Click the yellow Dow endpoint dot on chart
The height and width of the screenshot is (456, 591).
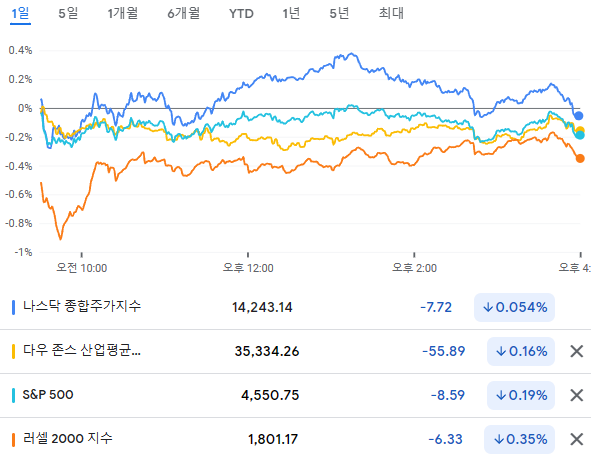pyautogui.click(x=580, y=130)
